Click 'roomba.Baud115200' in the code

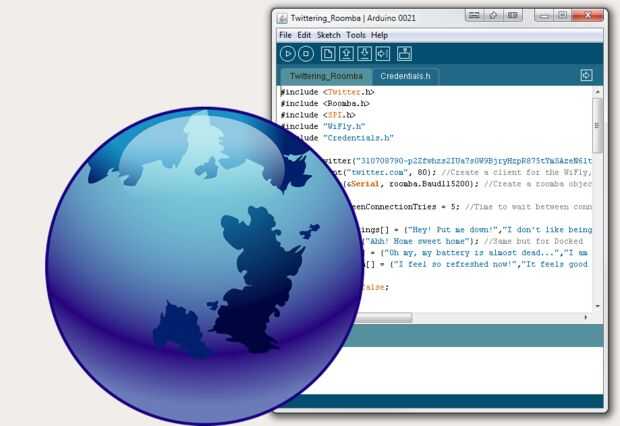(x=431, y=184)
